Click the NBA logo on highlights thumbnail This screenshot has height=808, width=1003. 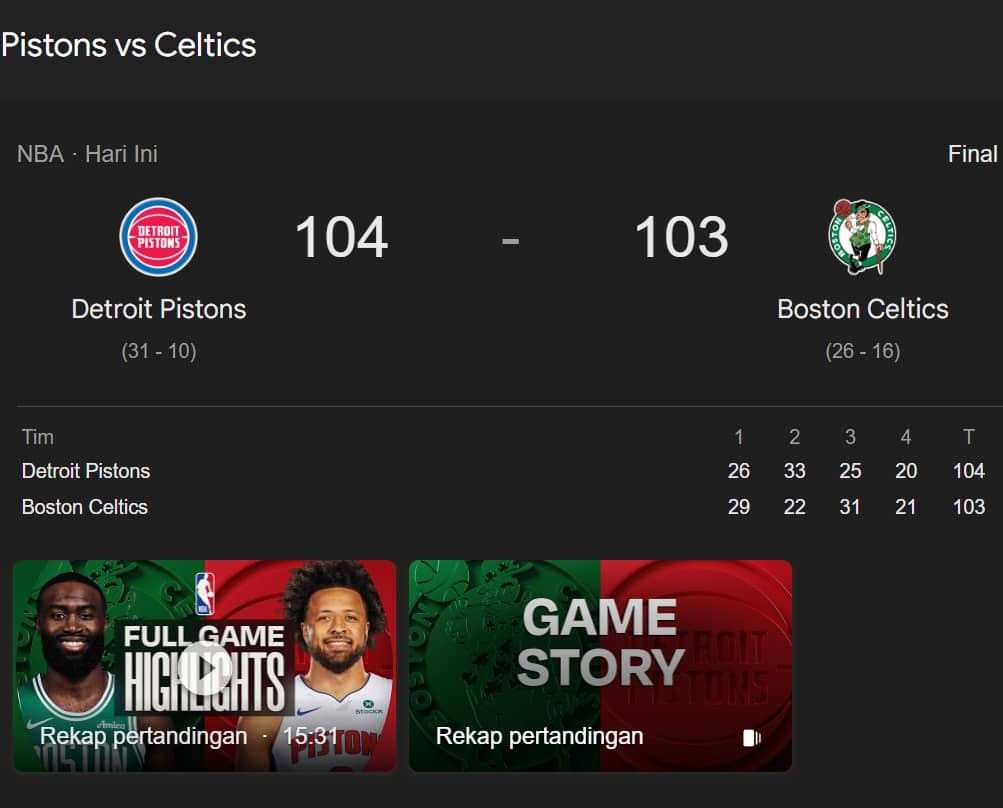point(205,593)
